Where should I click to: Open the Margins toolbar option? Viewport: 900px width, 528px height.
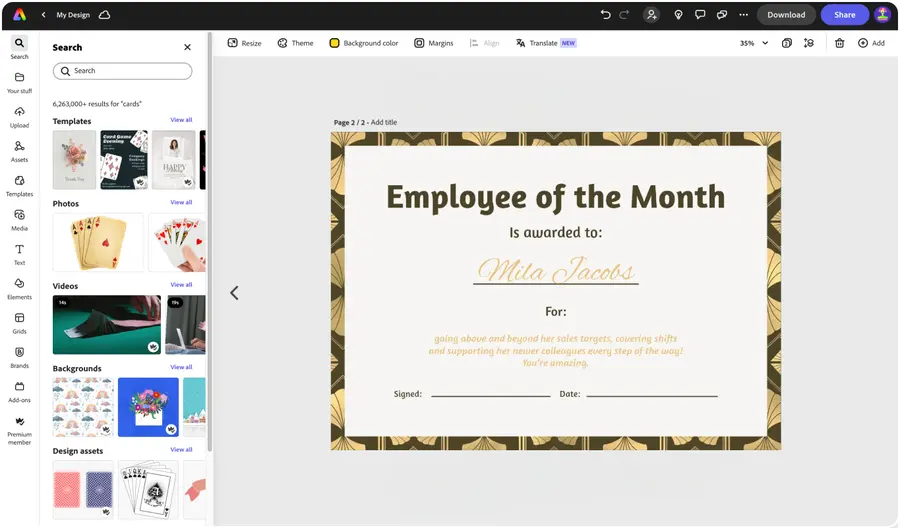(434, 43)
